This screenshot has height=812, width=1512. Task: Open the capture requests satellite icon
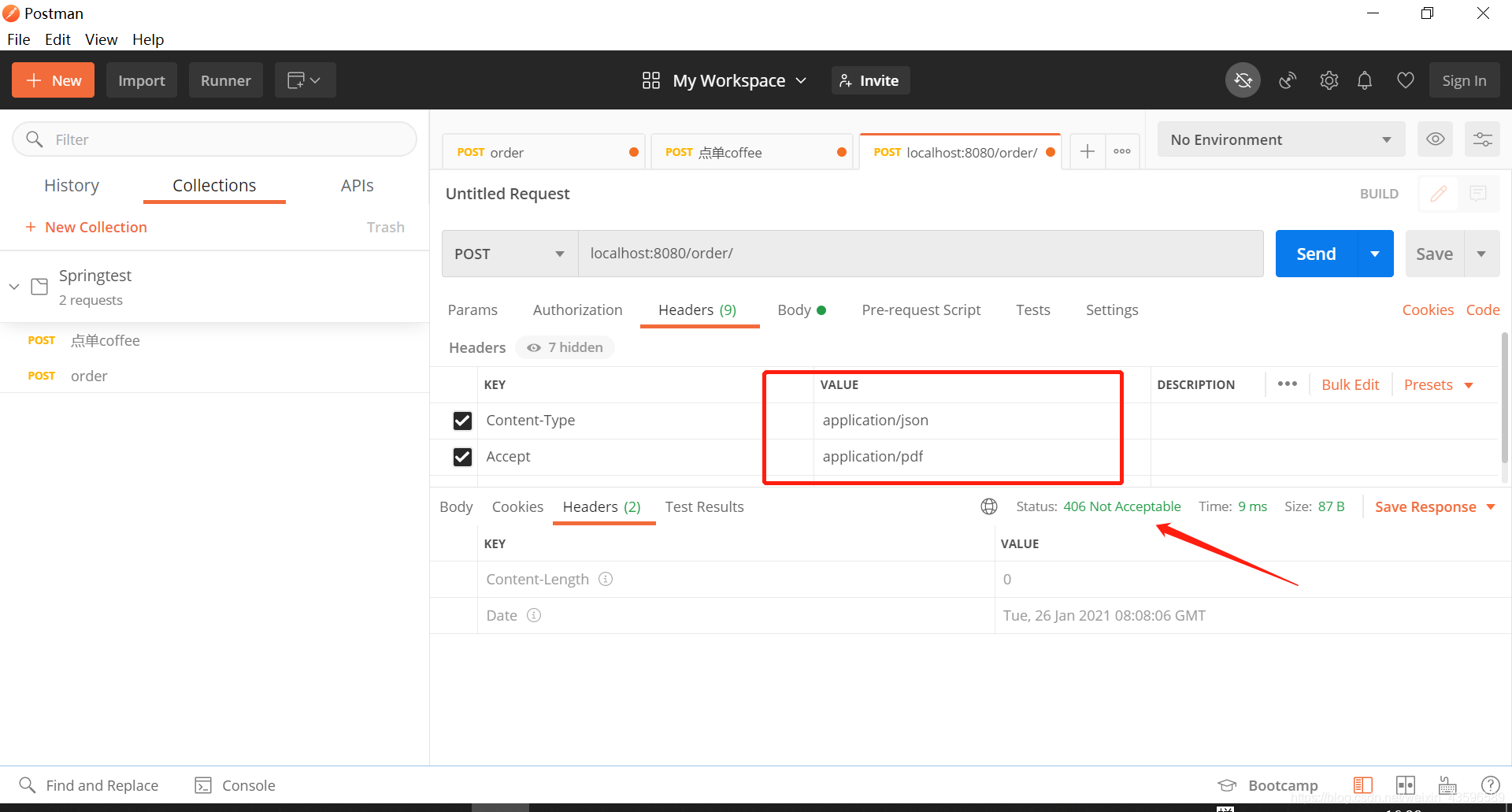[x=1288, y=80]
